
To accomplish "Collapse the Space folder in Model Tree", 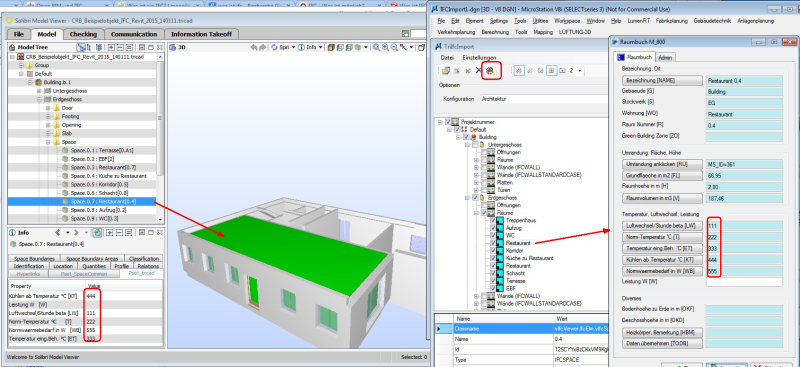I will coord(48,142).
